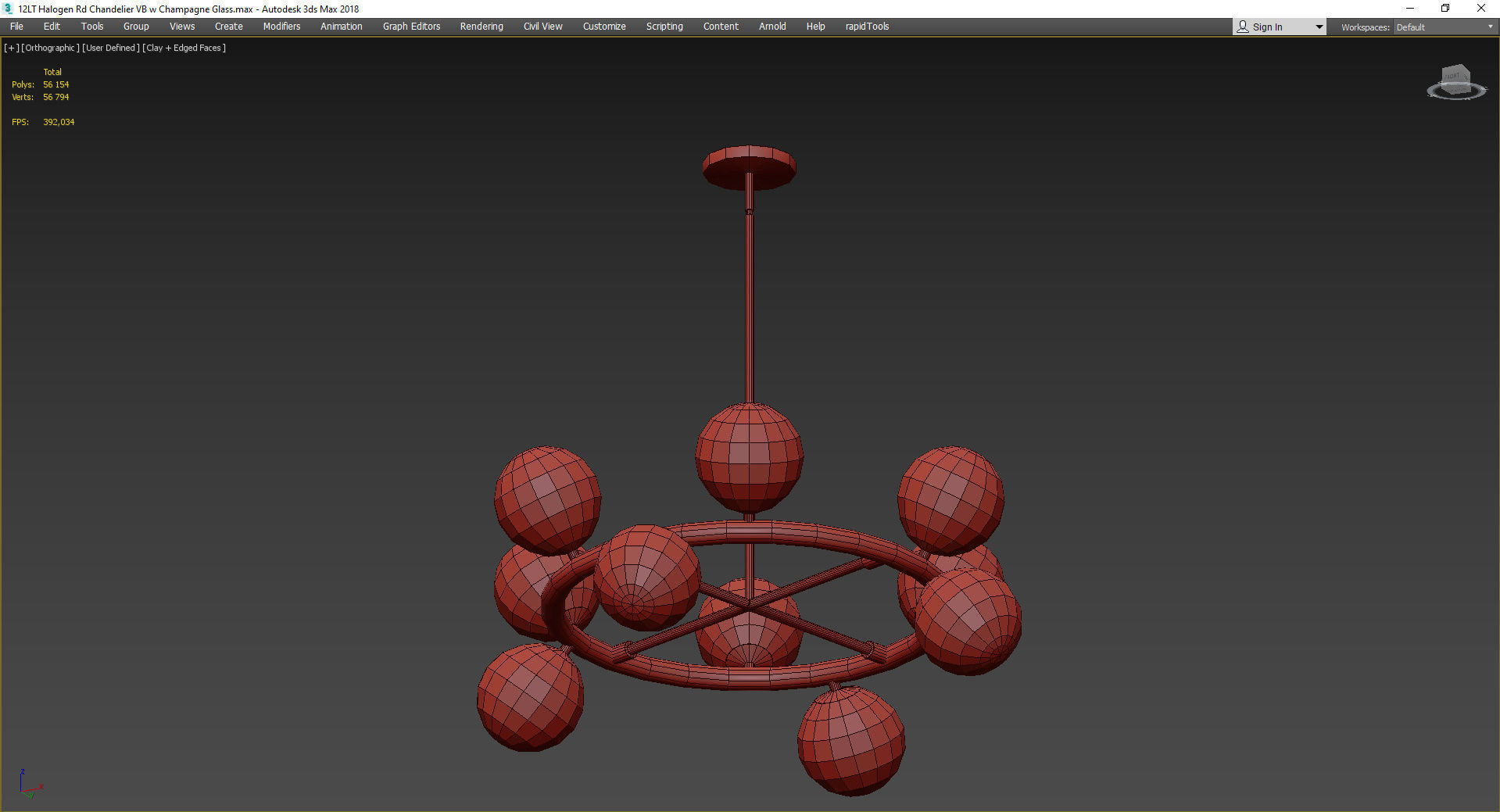
Task: Expand the Sign In dropdown arrow
Action: click(1319, 27)
